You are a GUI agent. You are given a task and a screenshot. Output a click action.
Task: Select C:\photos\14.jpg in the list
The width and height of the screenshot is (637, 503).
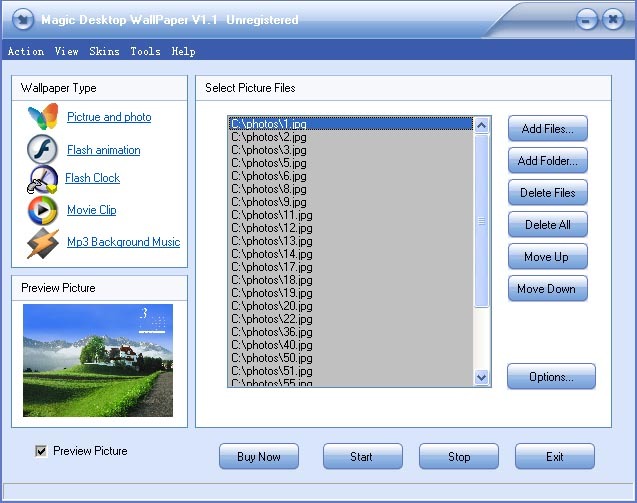351,254
